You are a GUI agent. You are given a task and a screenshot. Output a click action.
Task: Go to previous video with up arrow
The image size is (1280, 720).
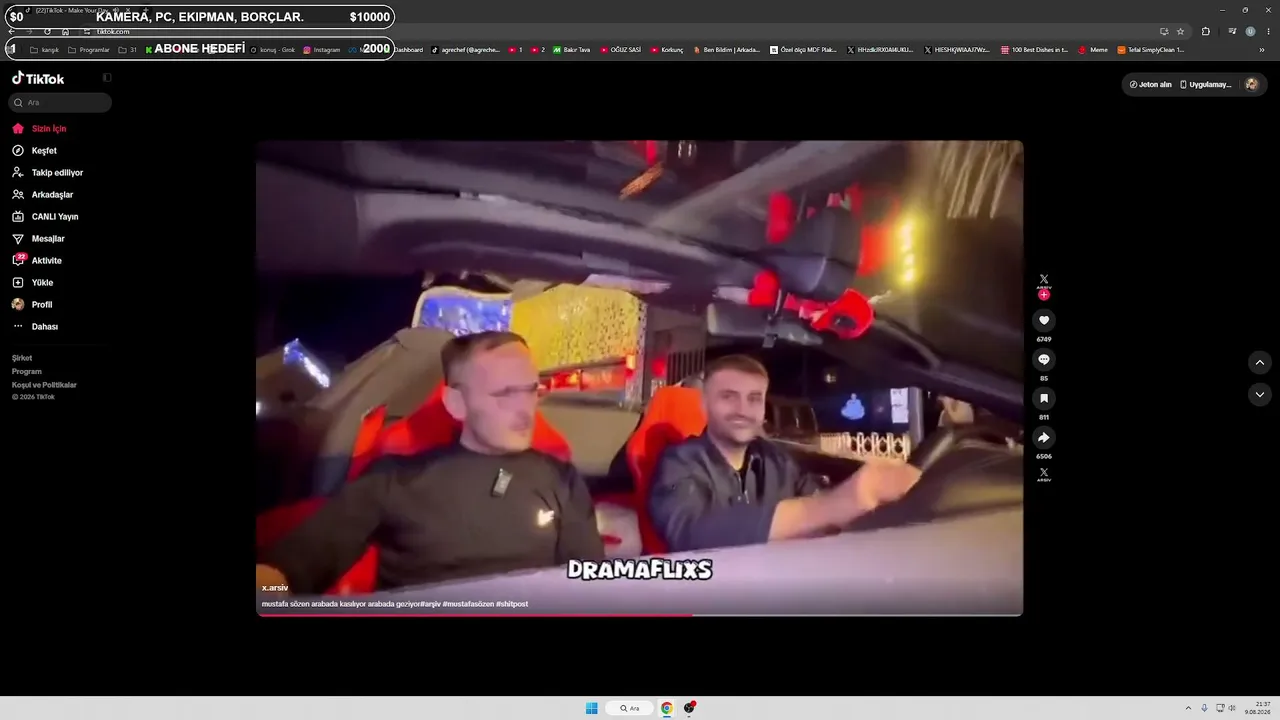tap(1260, 362)
